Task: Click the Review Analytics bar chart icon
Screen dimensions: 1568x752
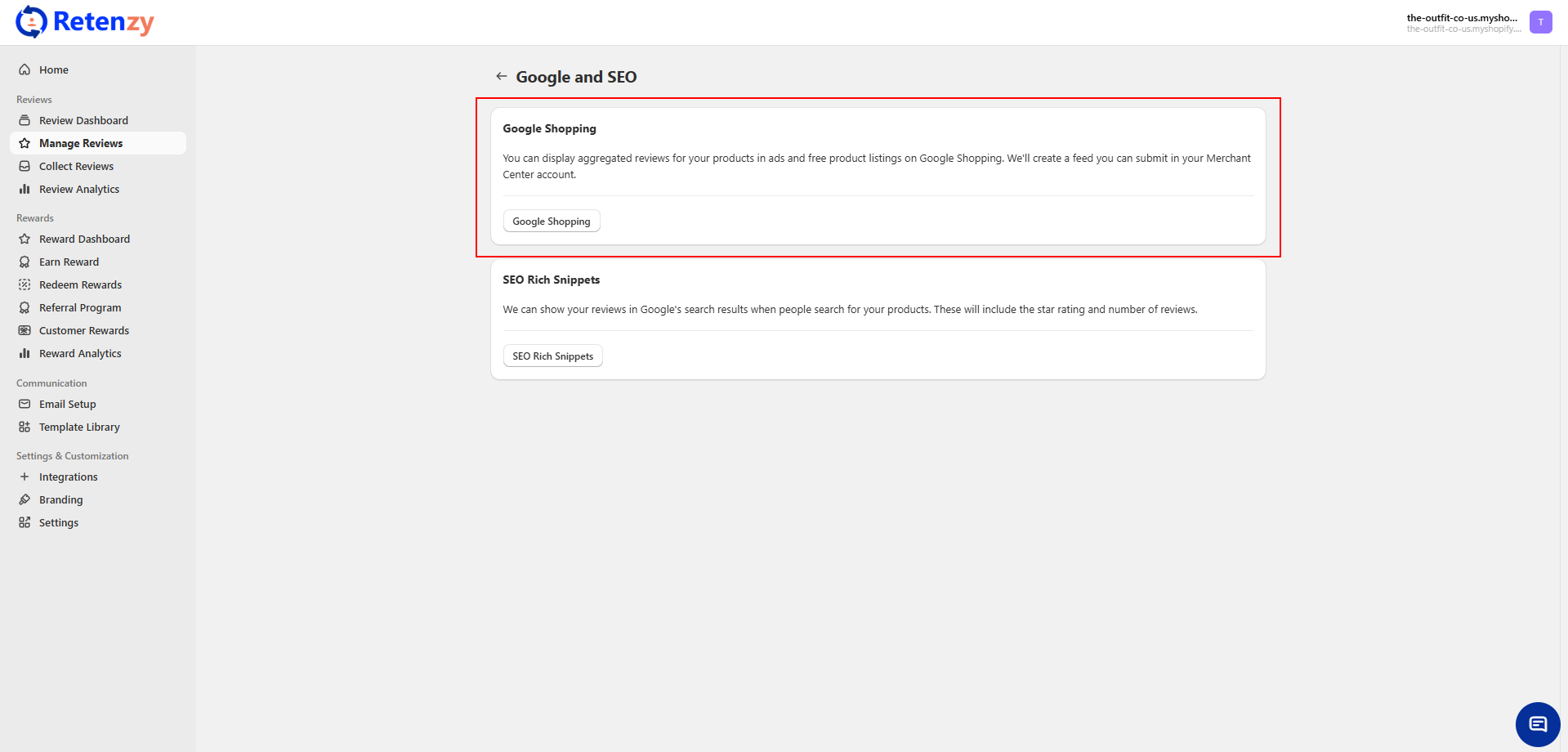Action: coord(25,190)
